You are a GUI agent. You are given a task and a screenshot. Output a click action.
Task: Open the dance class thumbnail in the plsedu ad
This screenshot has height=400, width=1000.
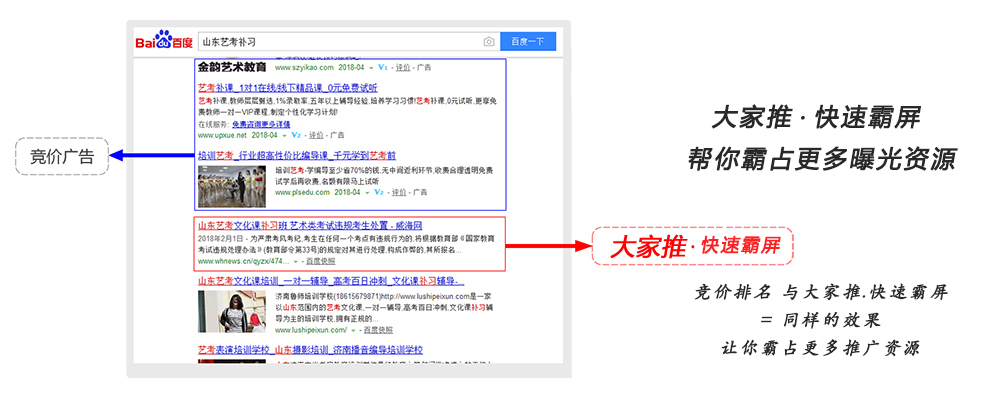(232, 186)
